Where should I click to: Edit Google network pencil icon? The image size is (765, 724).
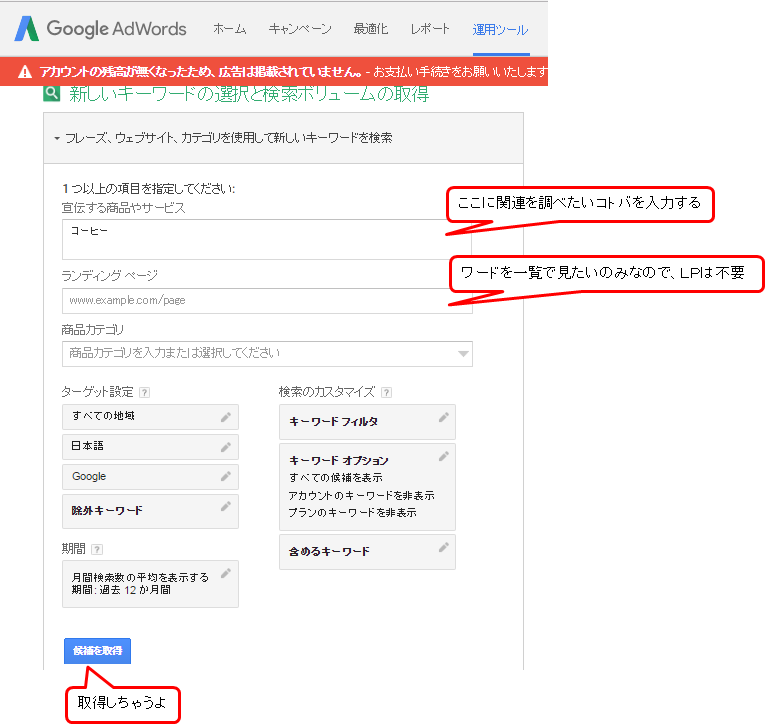click(x=225, y=477)
